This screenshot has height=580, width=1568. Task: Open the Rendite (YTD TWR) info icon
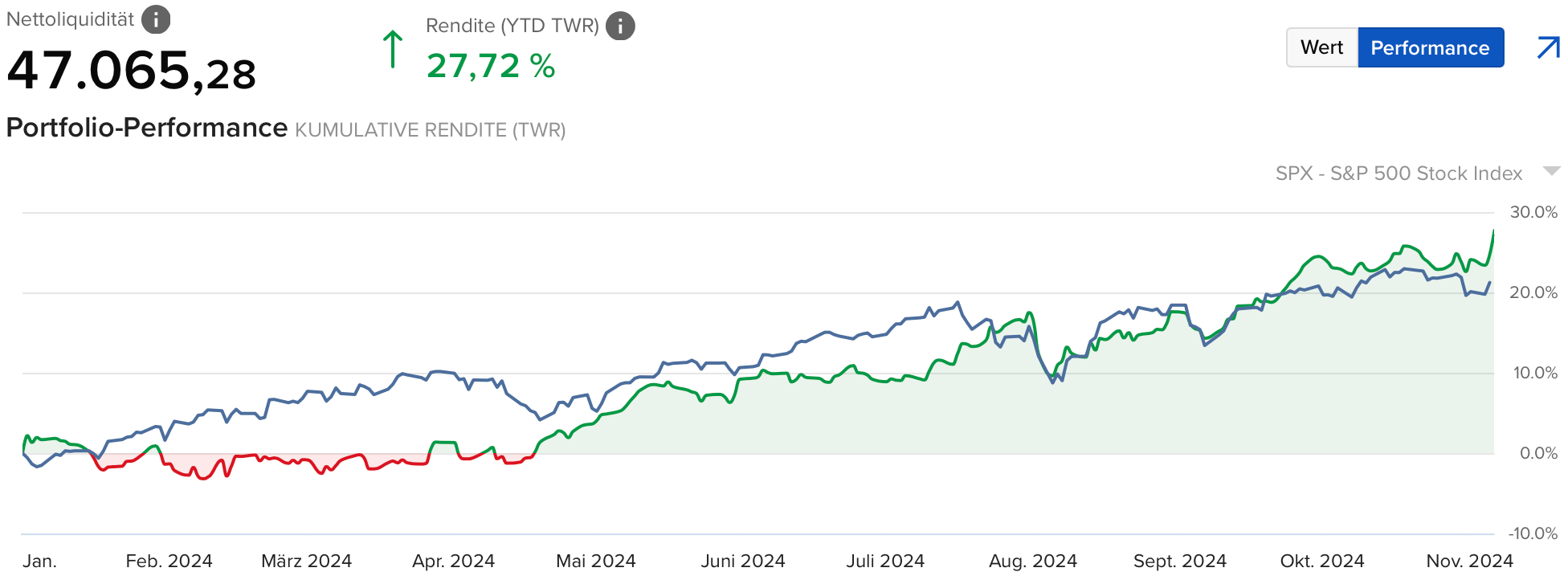(620, 26)
